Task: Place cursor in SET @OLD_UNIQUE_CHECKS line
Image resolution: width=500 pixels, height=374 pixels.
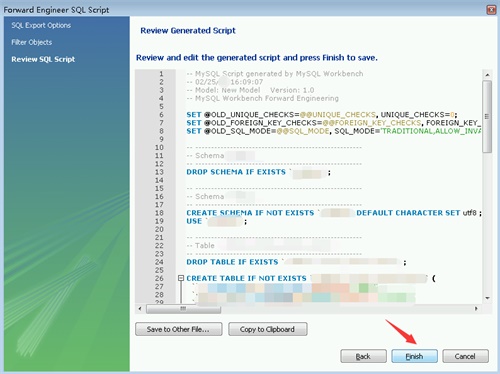Action: pyautogui.click(x=322, y=115)
